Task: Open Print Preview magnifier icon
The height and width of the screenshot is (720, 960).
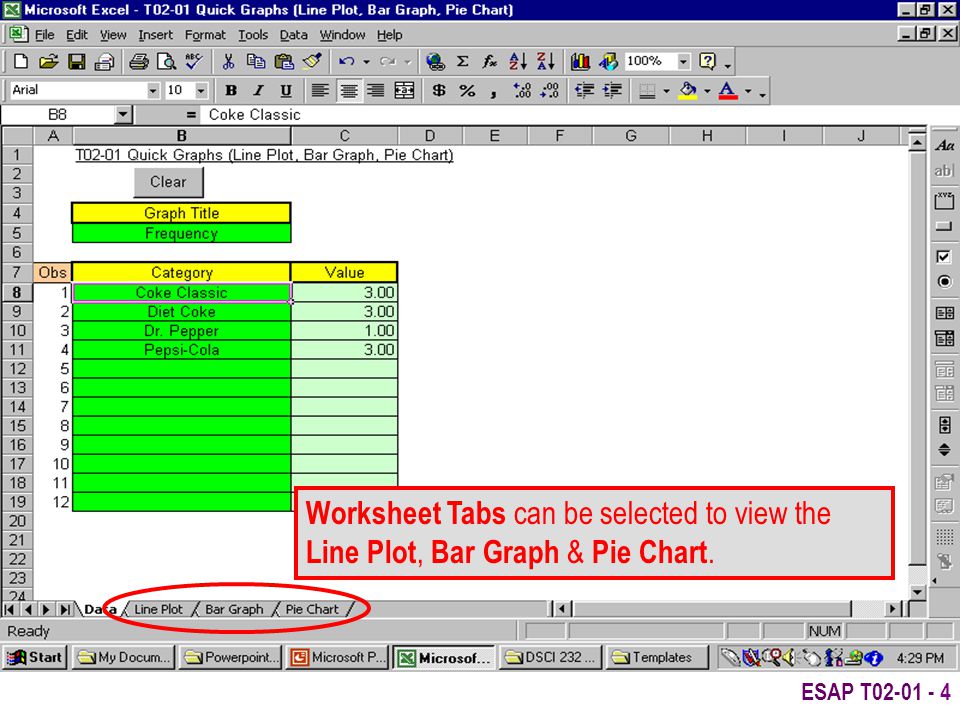Action: 166,61
